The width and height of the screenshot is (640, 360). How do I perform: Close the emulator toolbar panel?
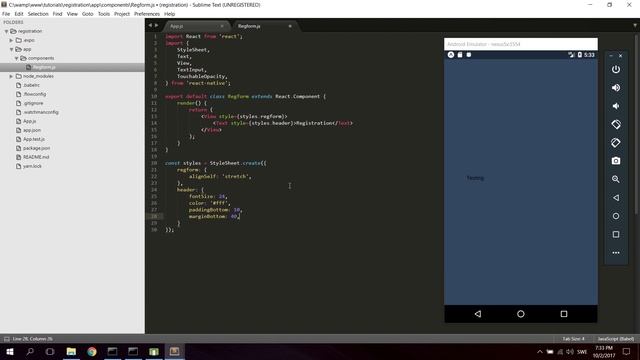coord(621,56)
